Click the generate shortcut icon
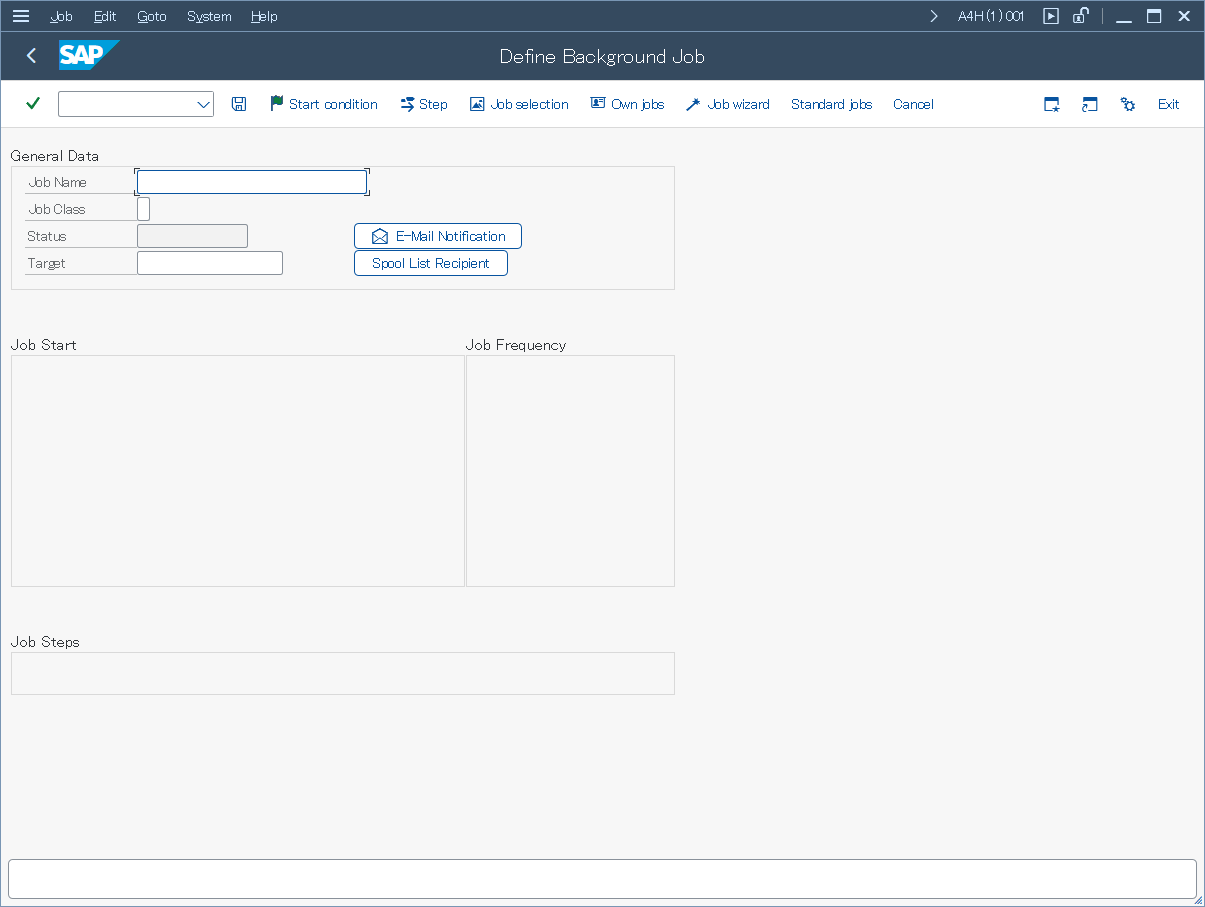The height and width of the screenshot is (907, 1205). 1090,104
